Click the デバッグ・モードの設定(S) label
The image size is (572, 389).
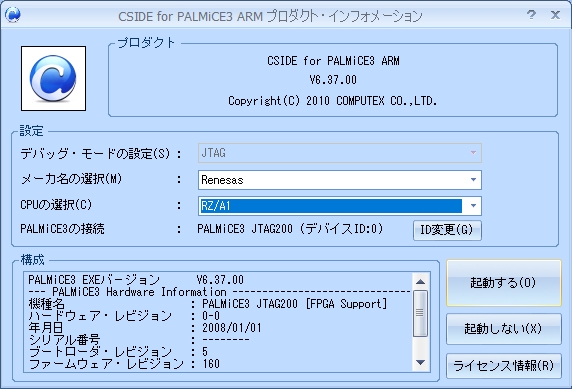pyautogui.click(x=95, y=153)
